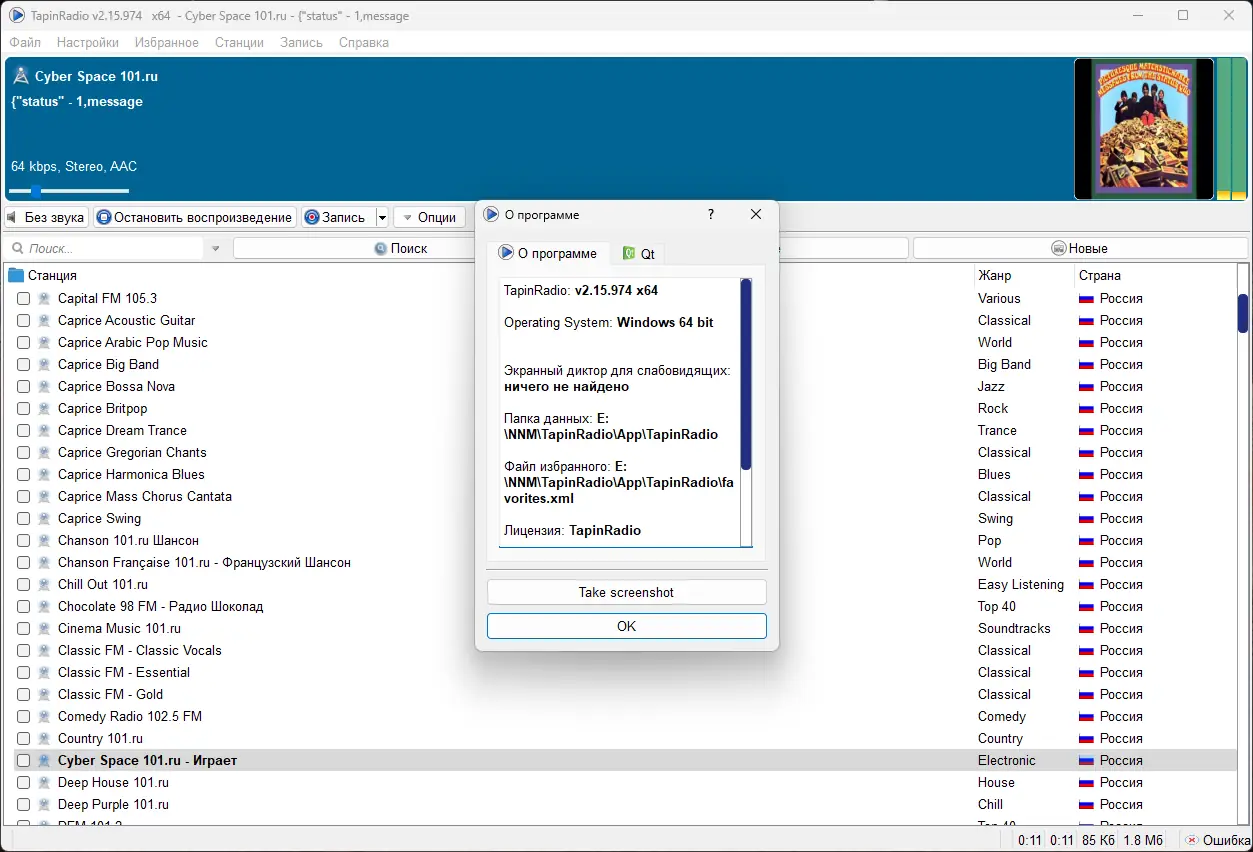
Task: Select Chanson Française 101.ru station row
Action: pos(204,562)
